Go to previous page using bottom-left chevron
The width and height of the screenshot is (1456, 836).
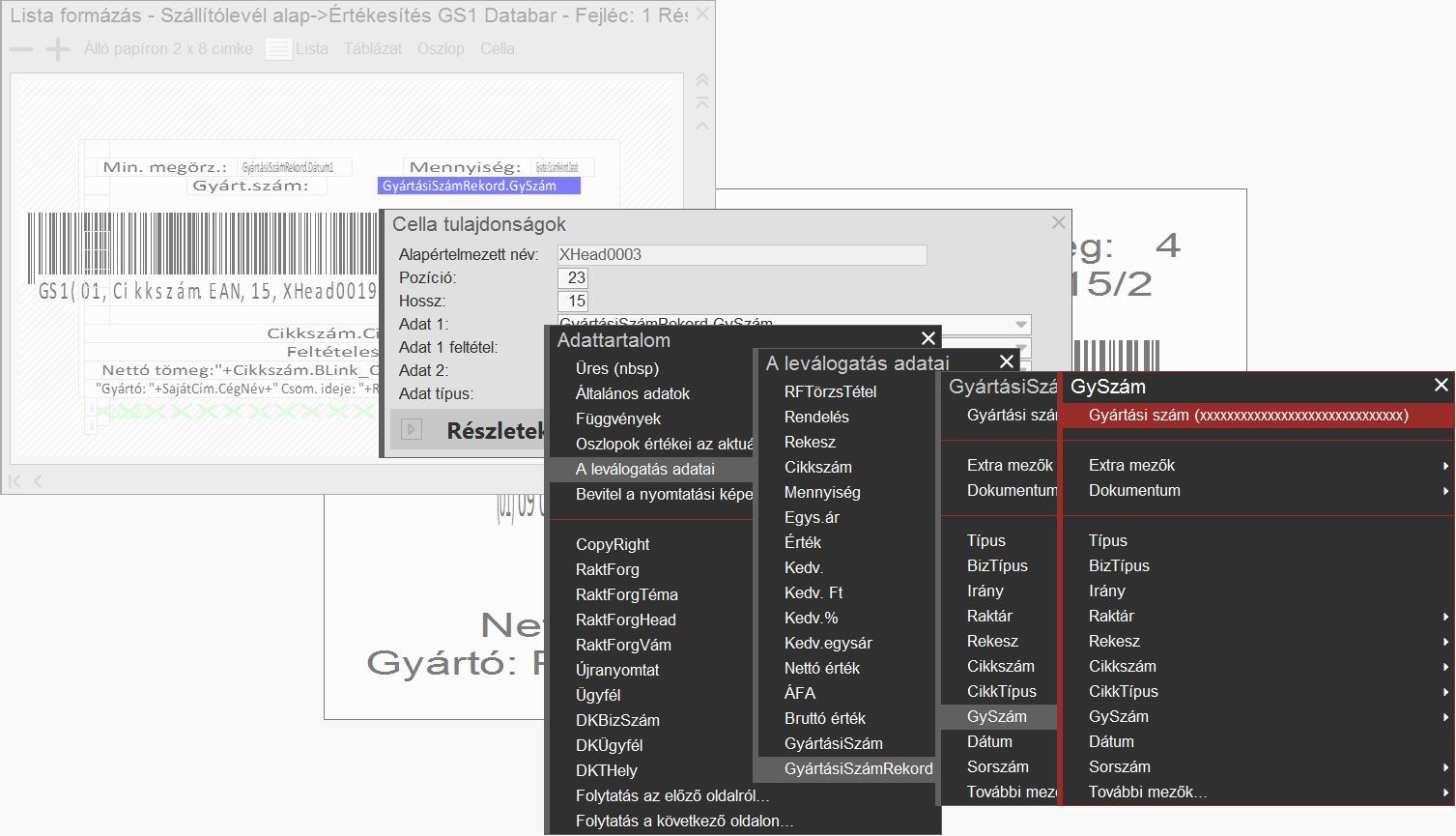(x=38, y=480)
